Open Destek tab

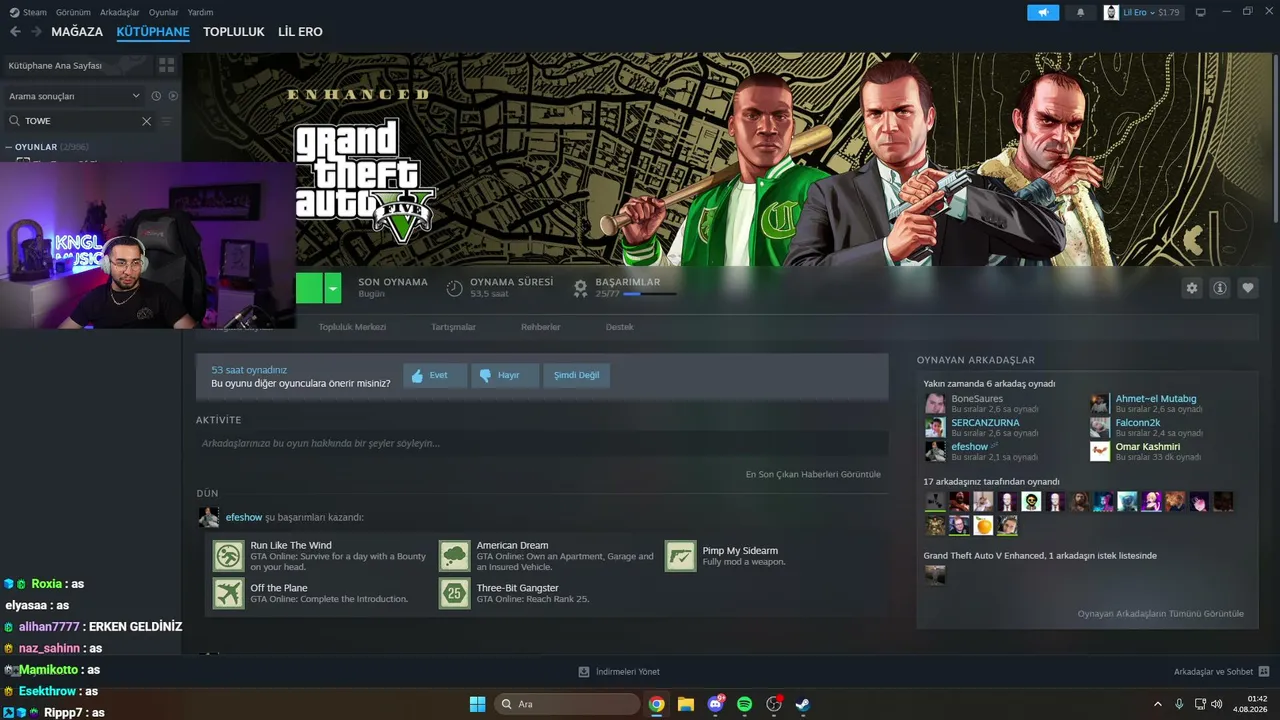tap(619, 327)
